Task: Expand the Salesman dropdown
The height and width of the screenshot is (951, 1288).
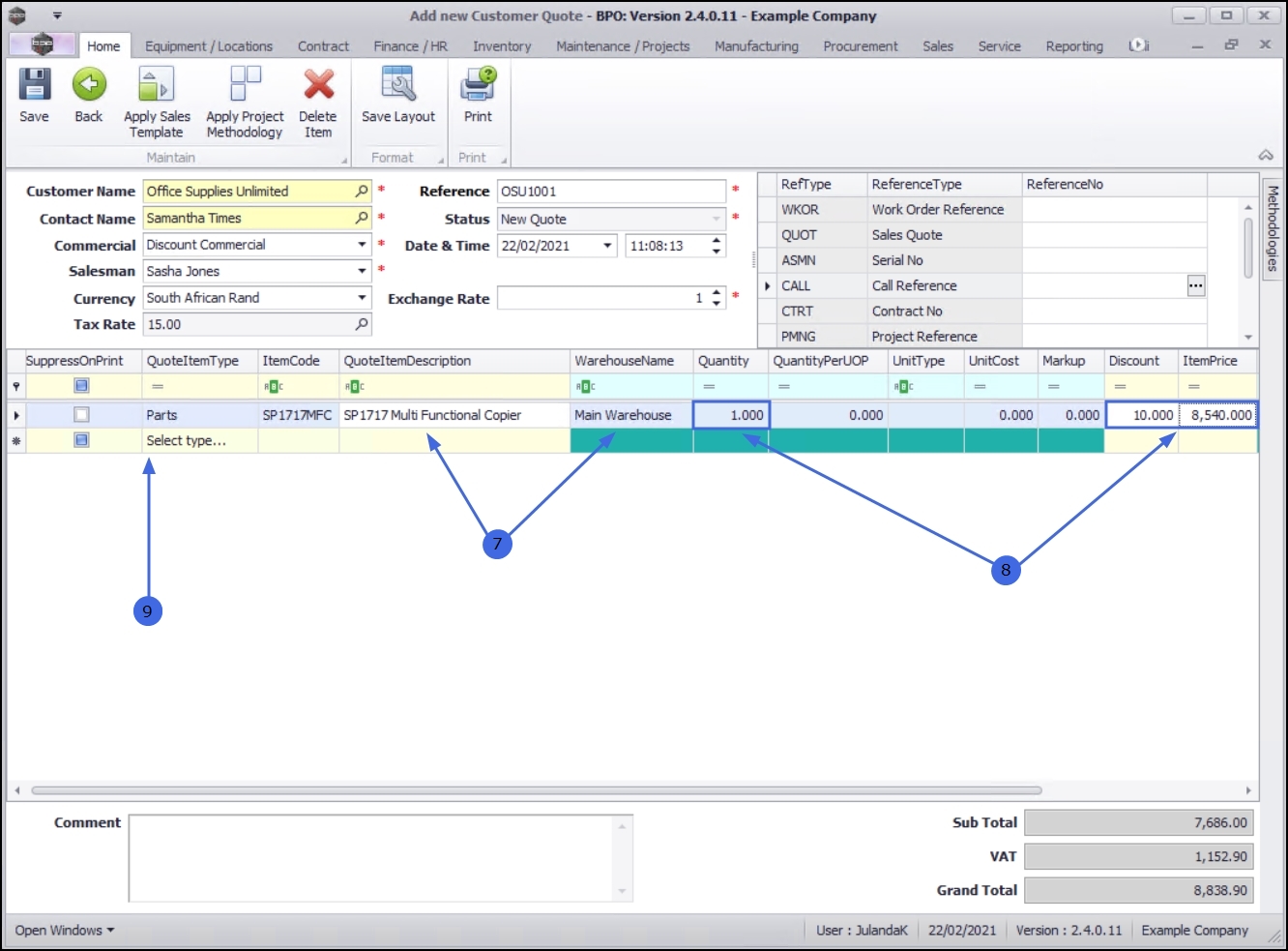Action: (362, 271)
